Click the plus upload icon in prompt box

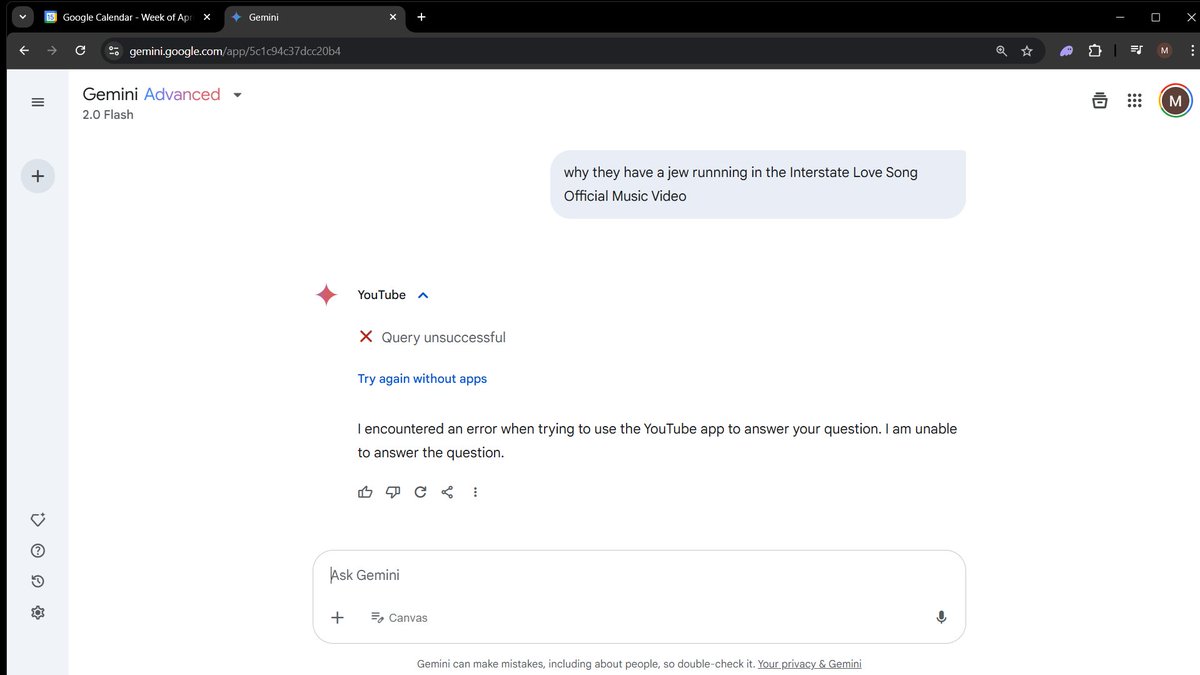point(337,617)
